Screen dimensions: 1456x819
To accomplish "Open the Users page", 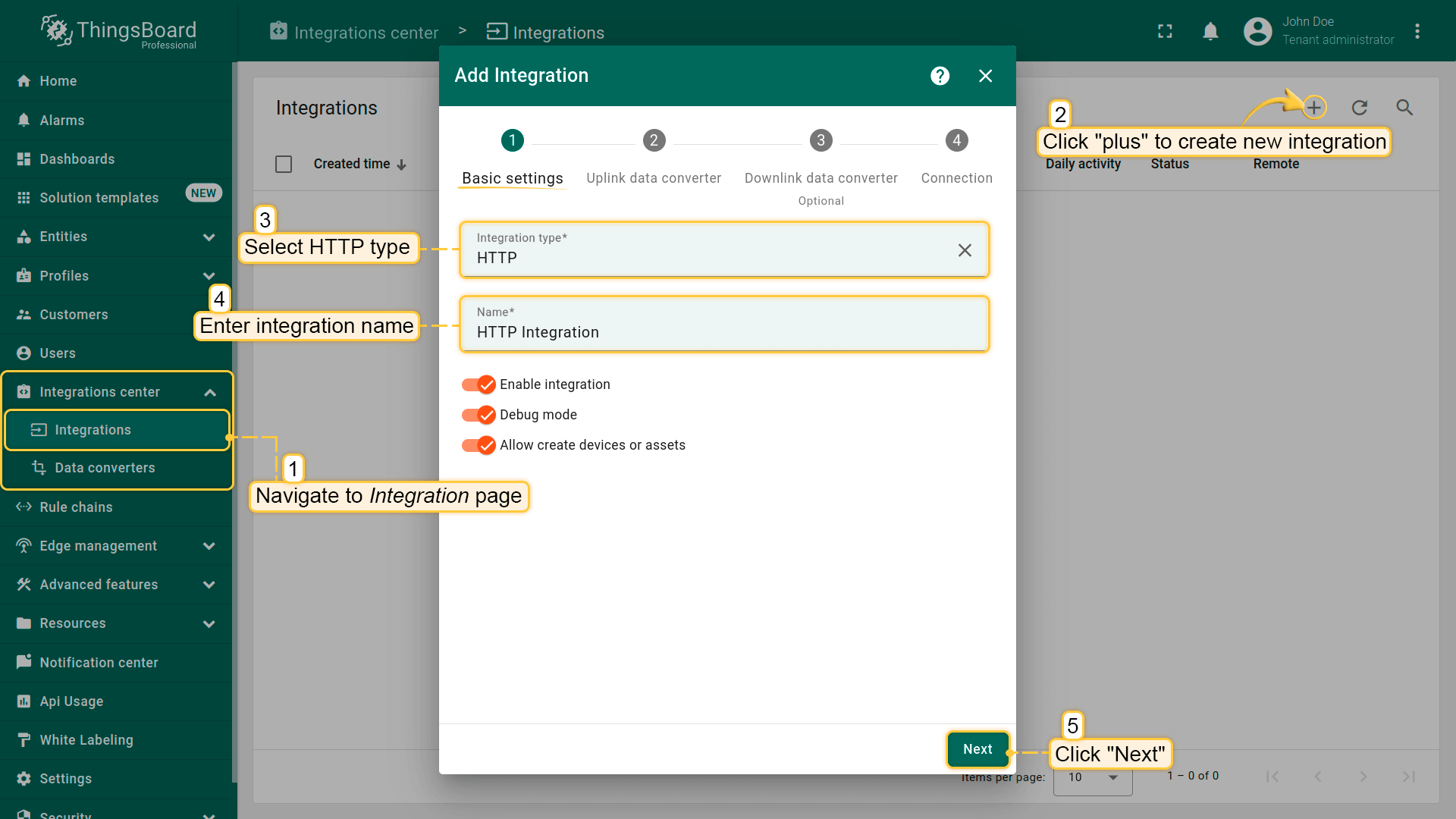I will [115, 353].
